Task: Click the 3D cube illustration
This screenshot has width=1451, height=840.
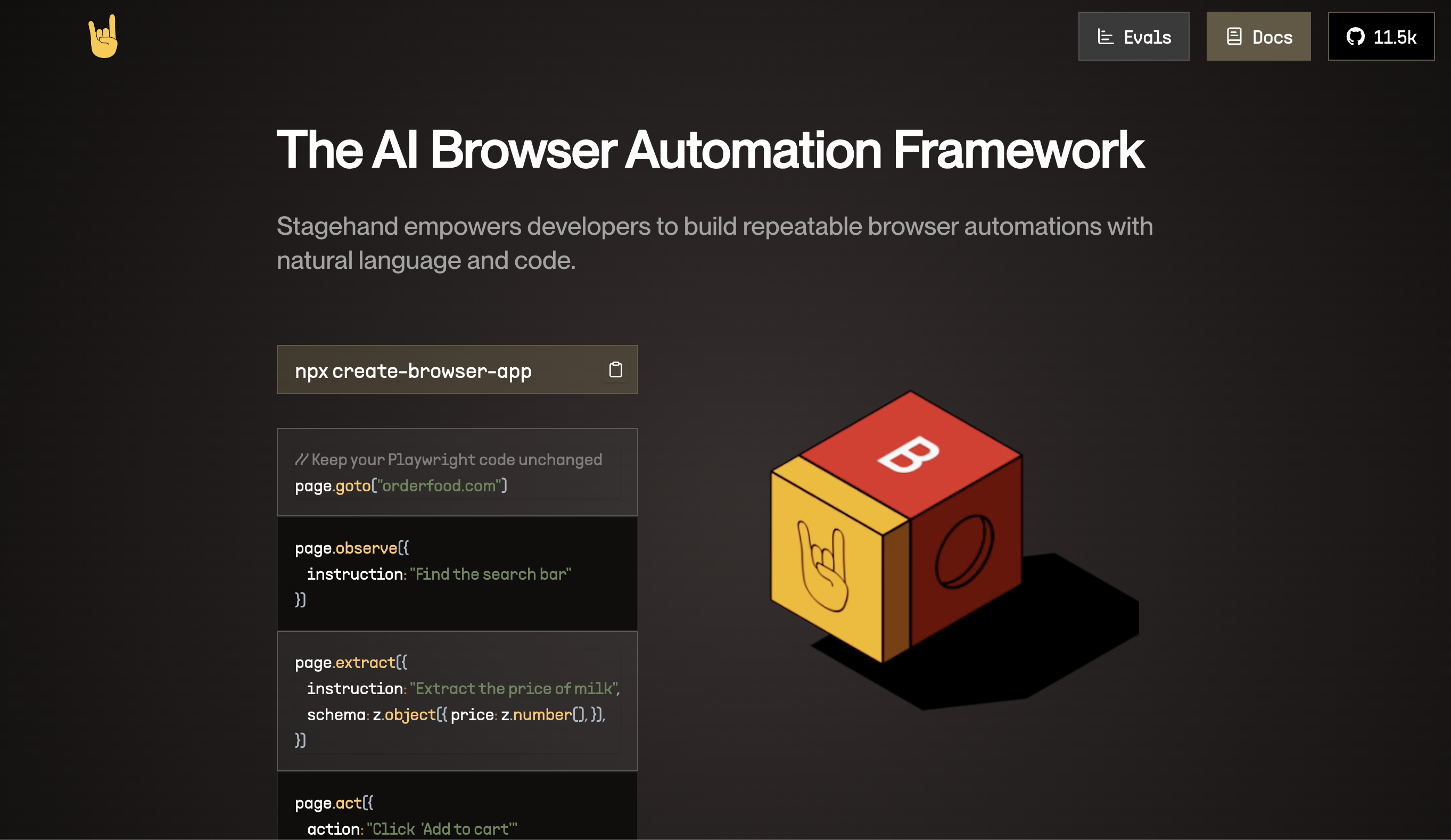Action: click(x=954, y=550)
